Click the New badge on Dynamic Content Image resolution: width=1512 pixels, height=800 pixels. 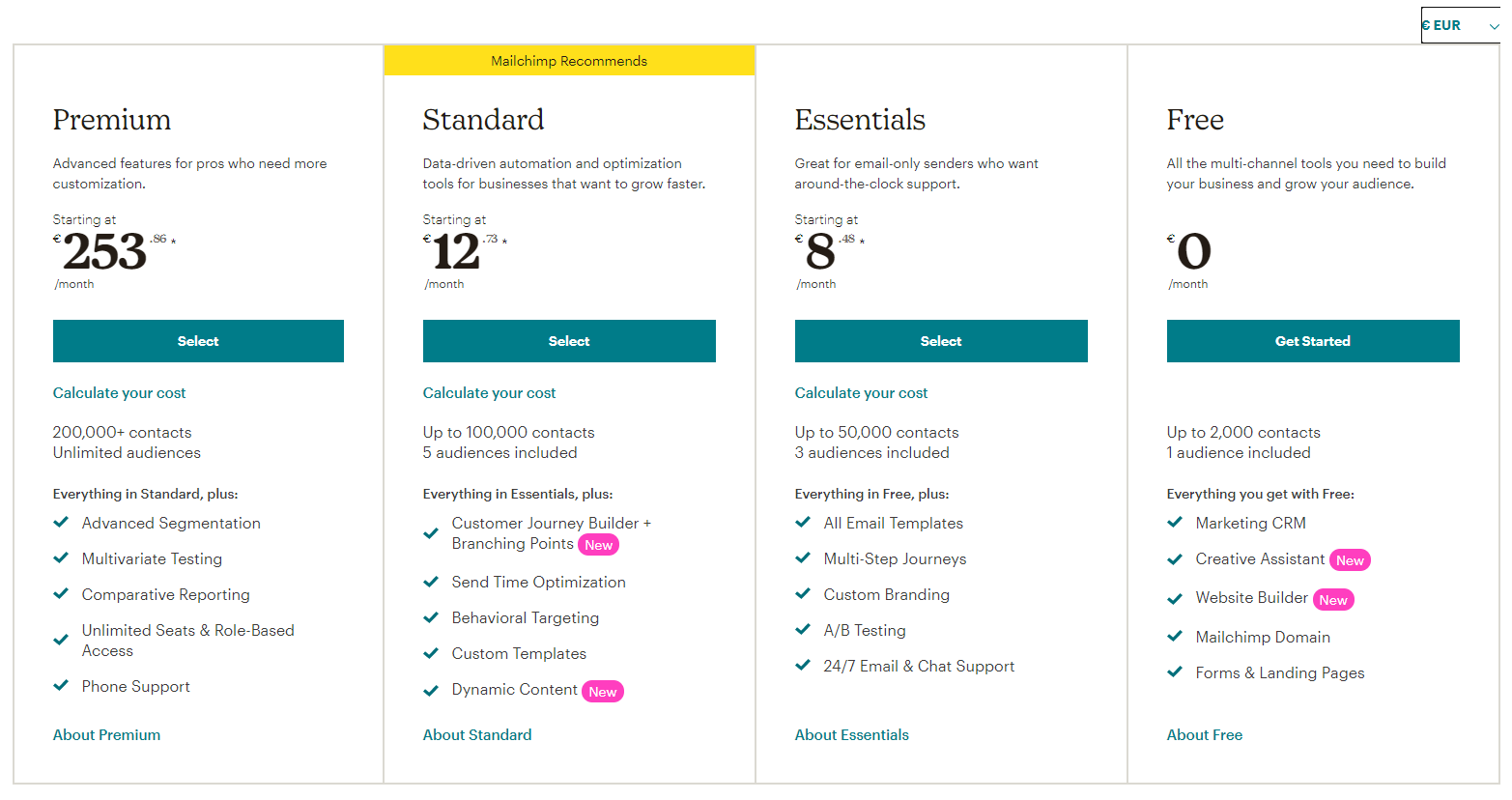click(602, 691)
